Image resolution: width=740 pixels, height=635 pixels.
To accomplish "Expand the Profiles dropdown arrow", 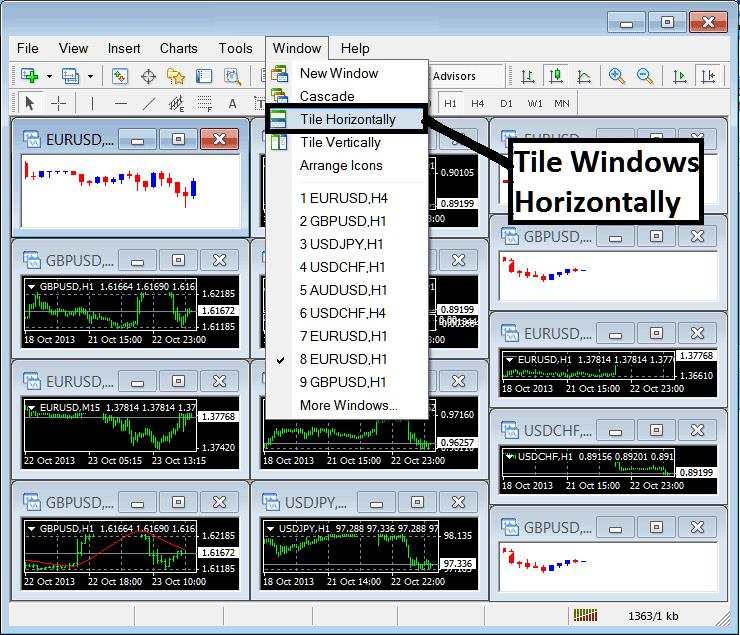I will point(89,76).
